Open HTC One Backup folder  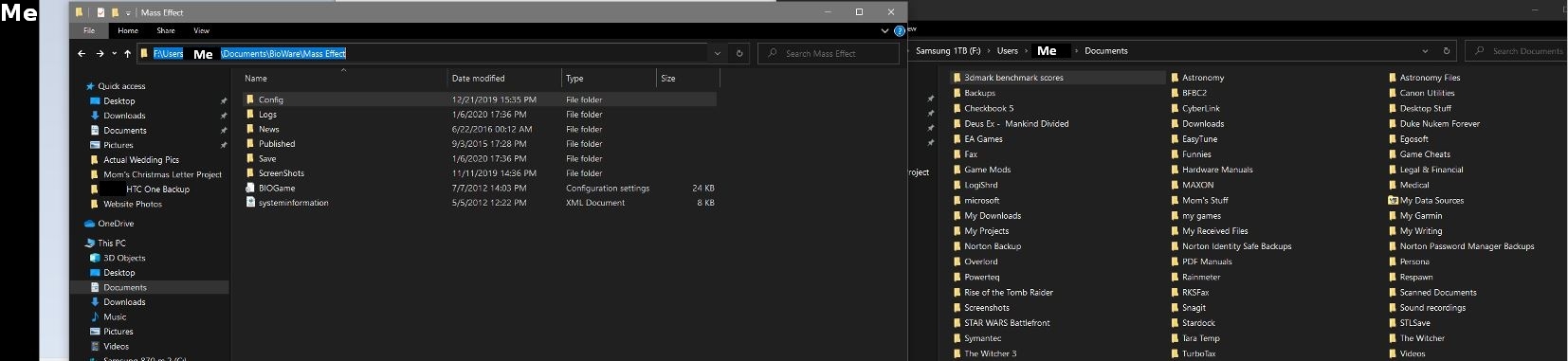point(157,190)
